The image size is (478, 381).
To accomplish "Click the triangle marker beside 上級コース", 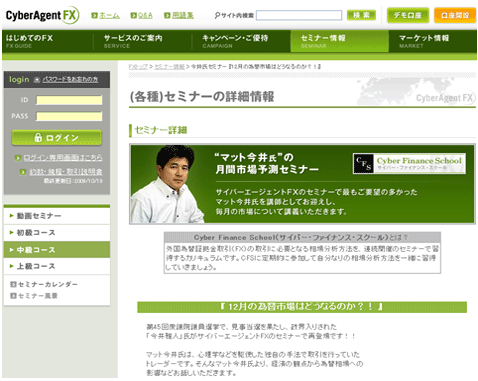I will click(x=12, y=266).
